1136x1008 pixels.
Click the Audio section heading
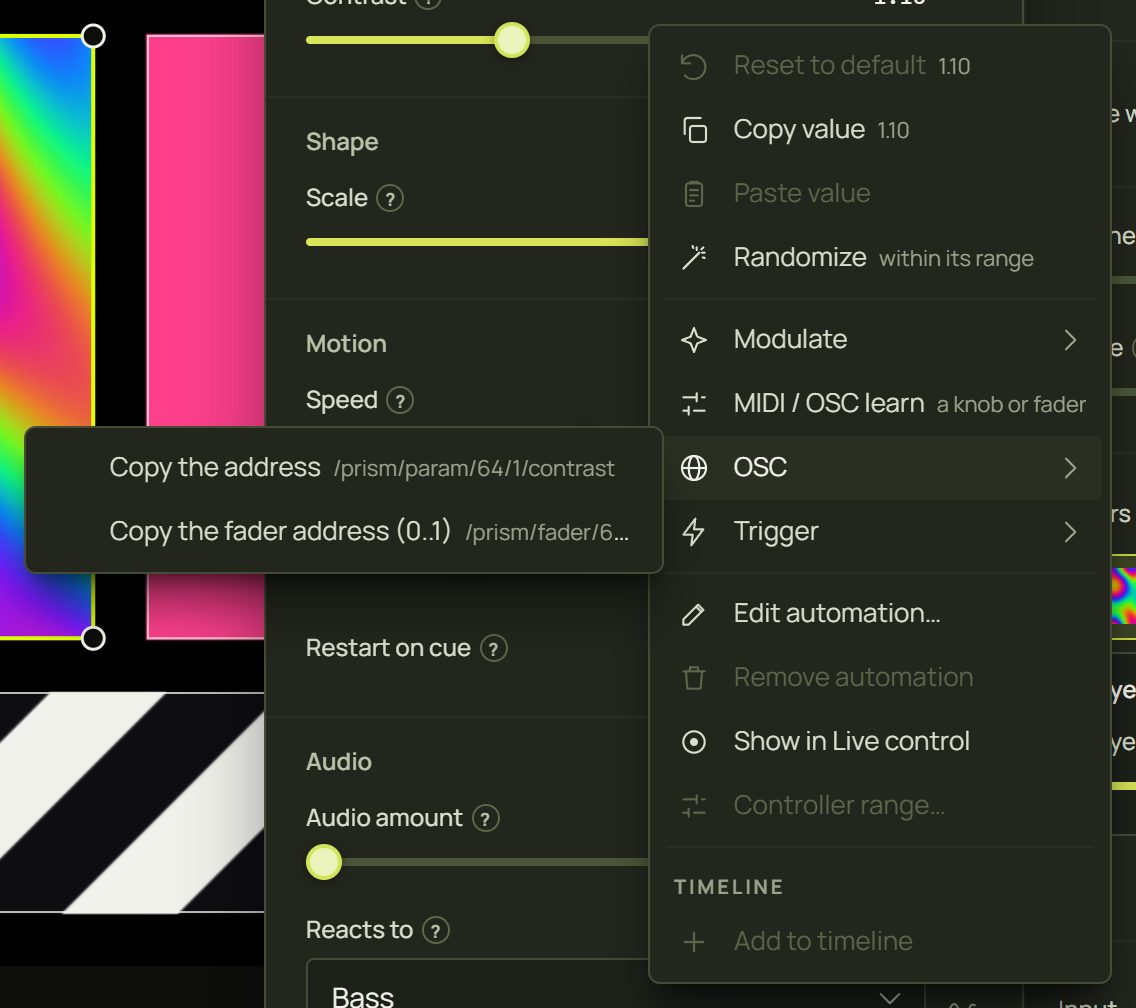click(x=338, y=762)
